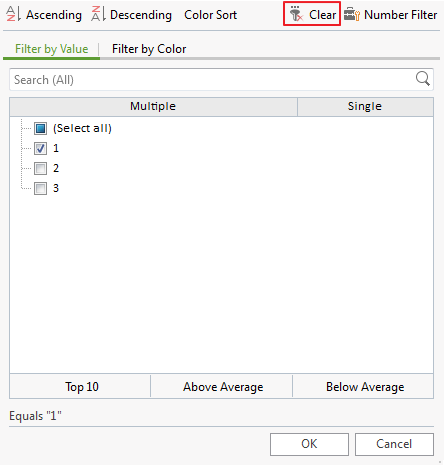The image size is (444, 465).
Task: Confirm the filter with OK
Action: click(x=309, y=444)
